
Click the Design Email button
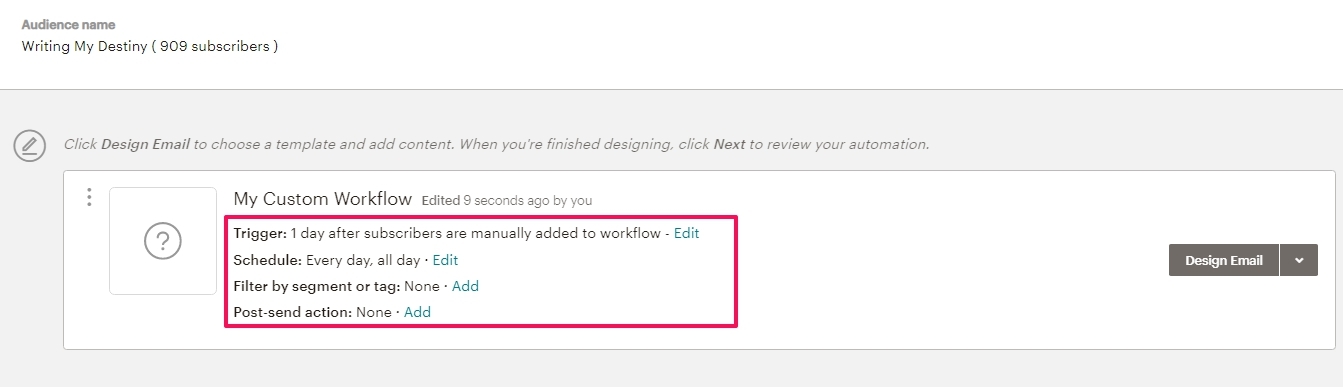[1224, 260]
